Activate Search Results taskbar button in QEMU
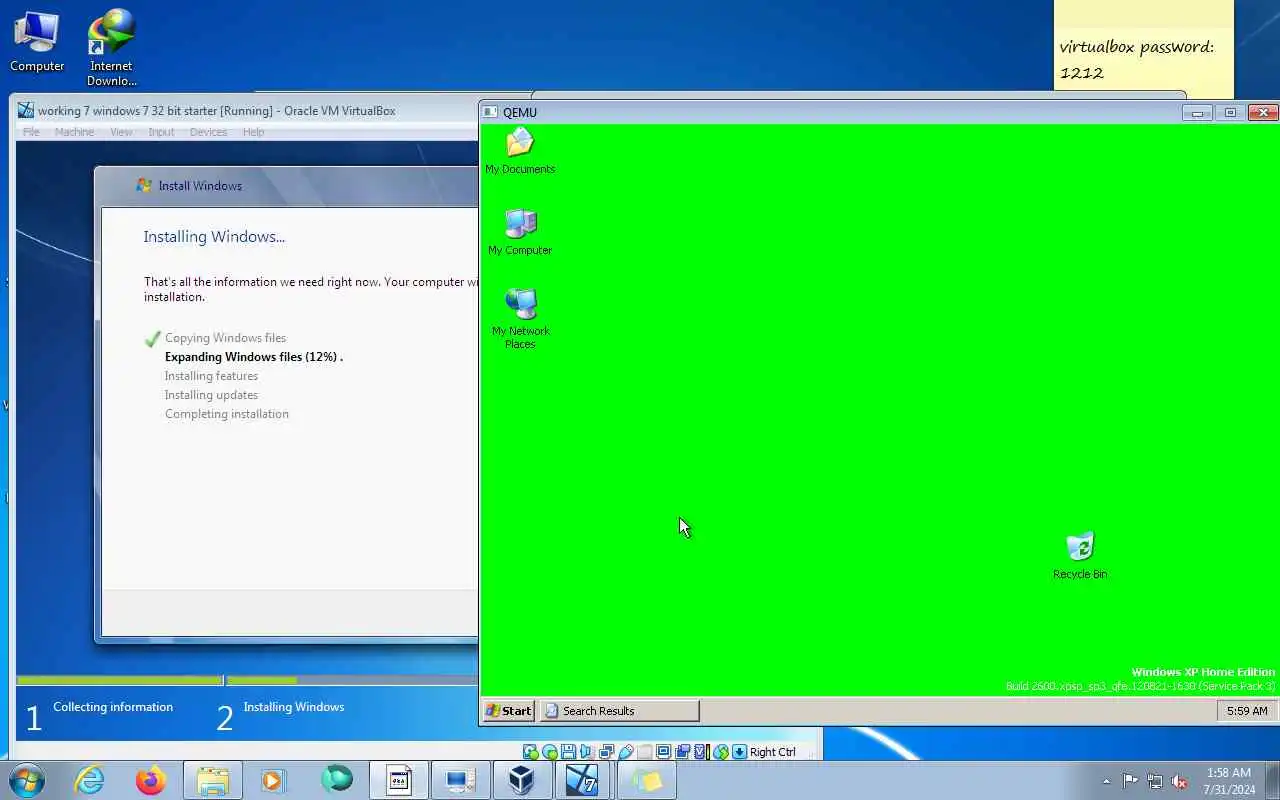1280x800 pixels. pos(619,711)
